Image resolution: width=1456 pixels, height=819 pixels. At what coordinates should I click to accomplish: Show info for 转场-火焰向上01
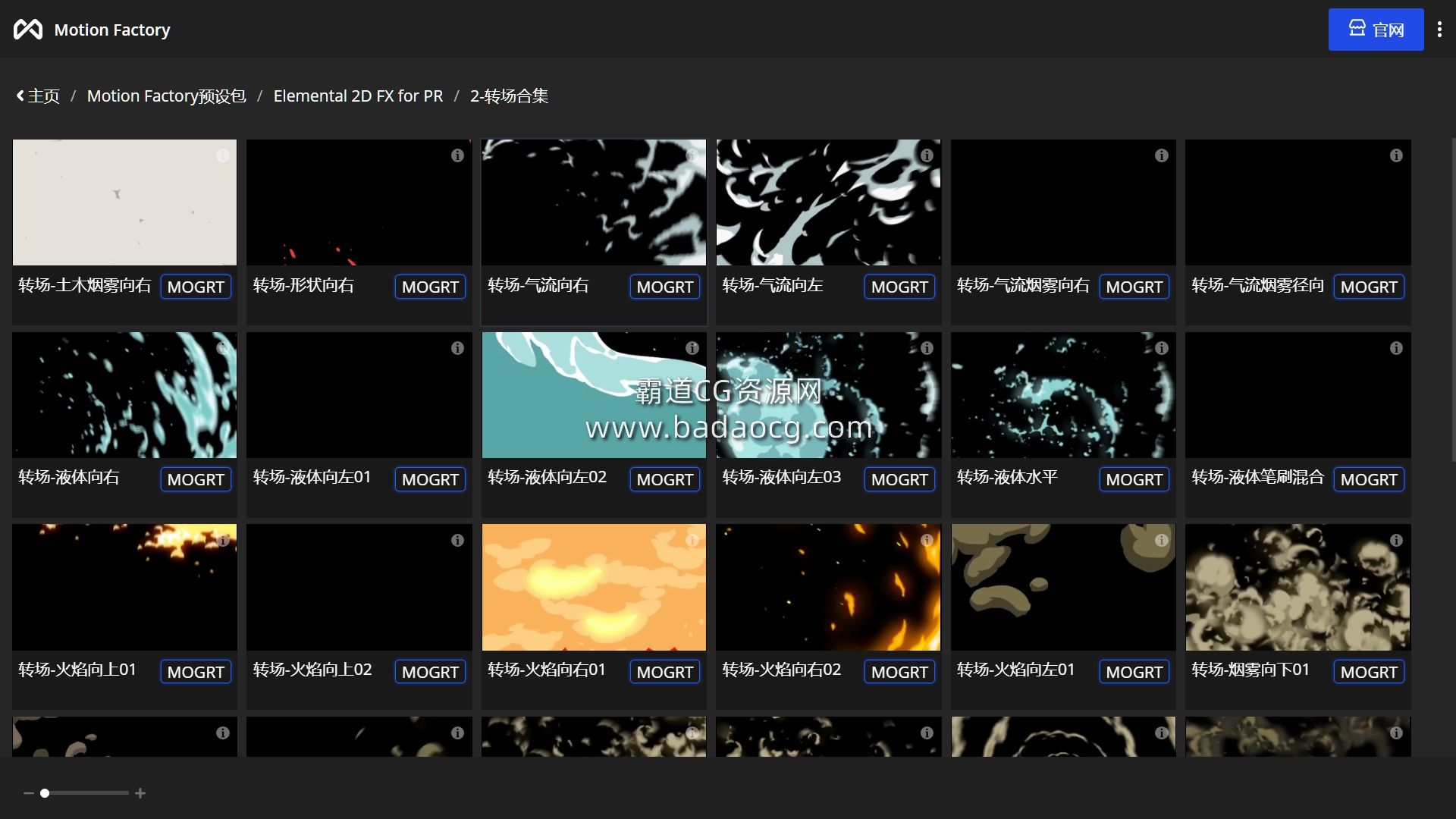coord(223,541)
